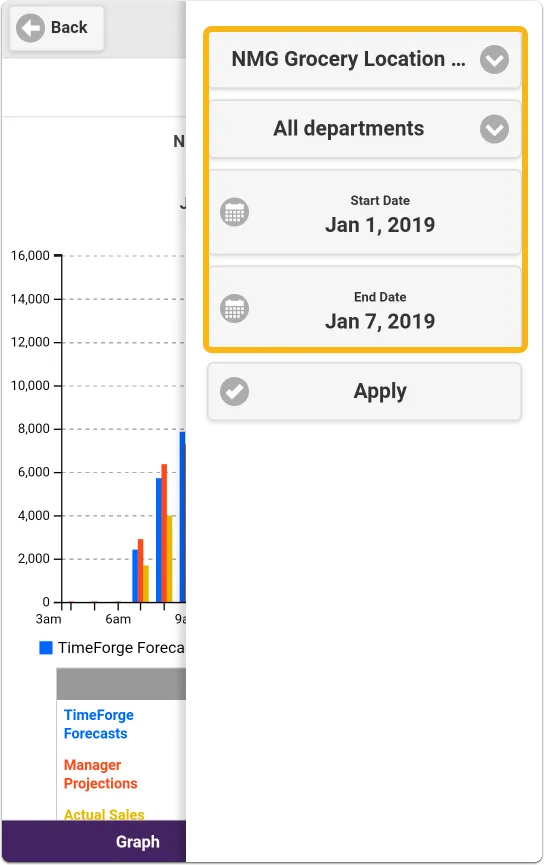Click the chevron beside All departments
This screenshot has height=865, width=544.
494,129
